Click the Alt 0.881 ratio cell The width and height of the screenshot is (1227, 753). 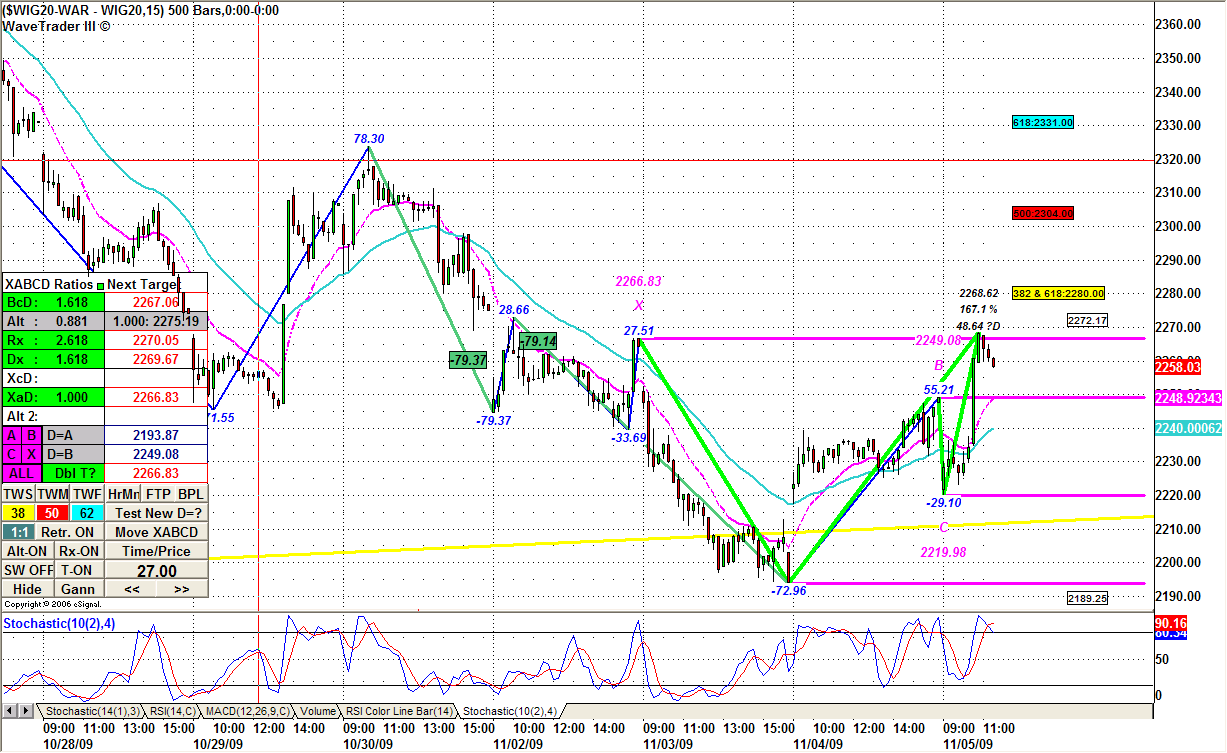[53, 321]
